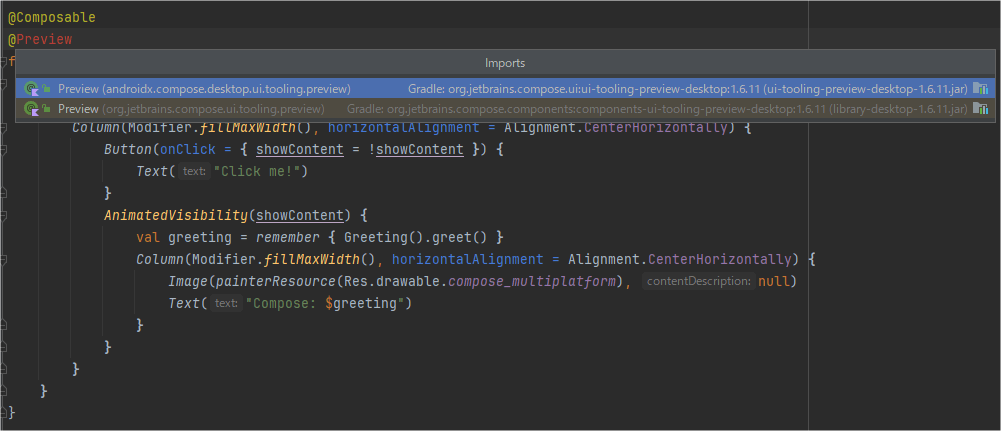This screenshot has height=431, width=1001.
Task: Click the remember keyword
Action: 287,238
